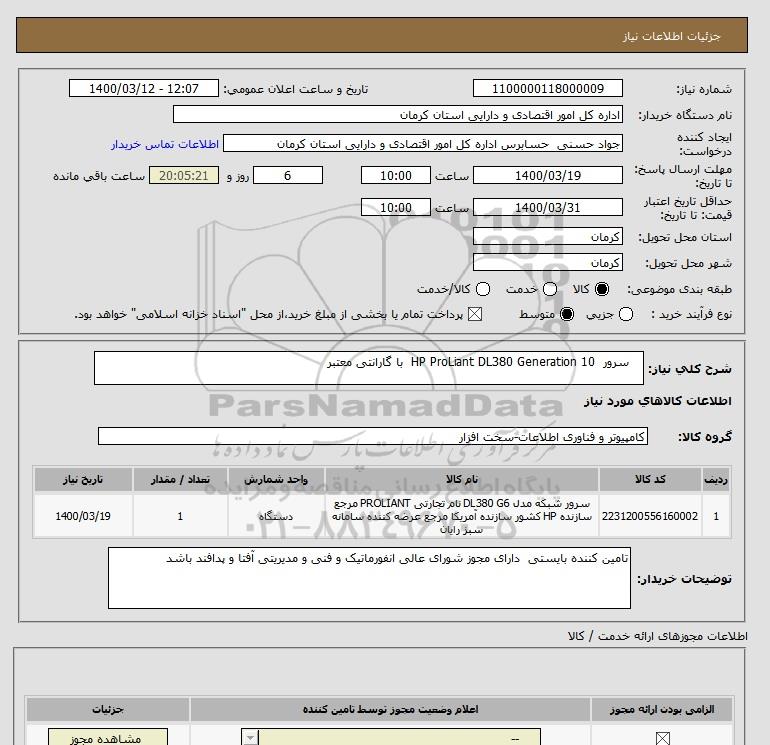The image size is (770, 745).
Task: Click the price validity time 10:00 field
Action: click(396, 207)
